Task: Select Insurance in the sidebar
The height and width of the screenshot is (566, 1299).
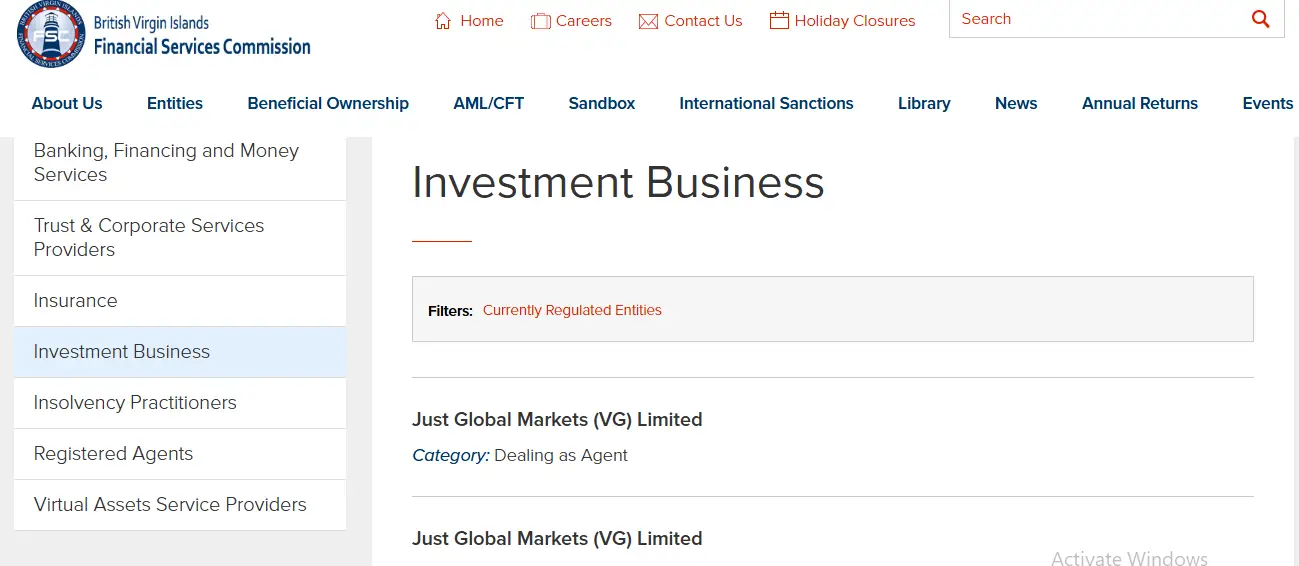Action: 180,301
